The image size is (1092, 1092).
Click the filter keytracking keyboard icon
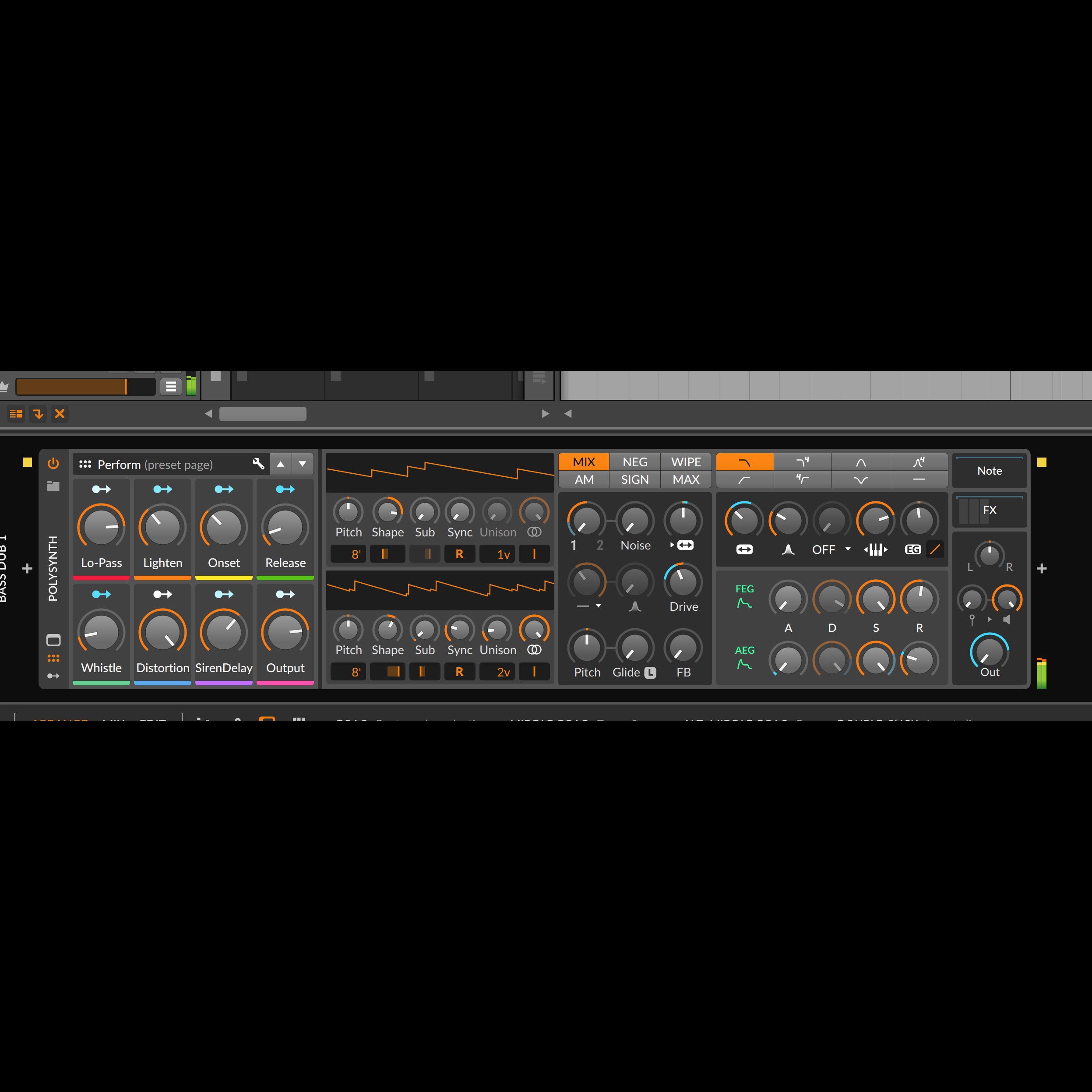coord(876,550)
